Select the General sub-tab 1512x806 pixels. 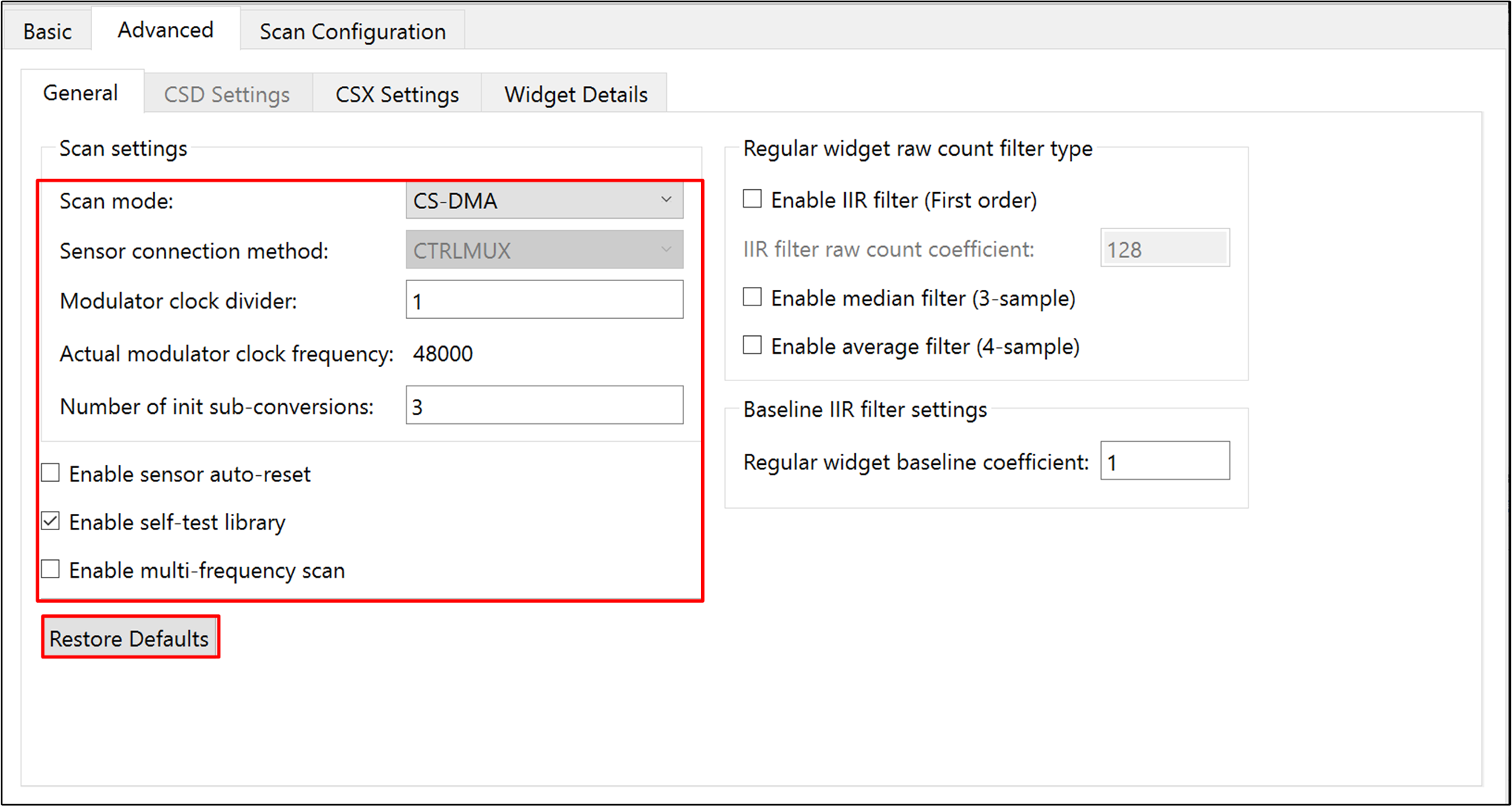(81, 93)
